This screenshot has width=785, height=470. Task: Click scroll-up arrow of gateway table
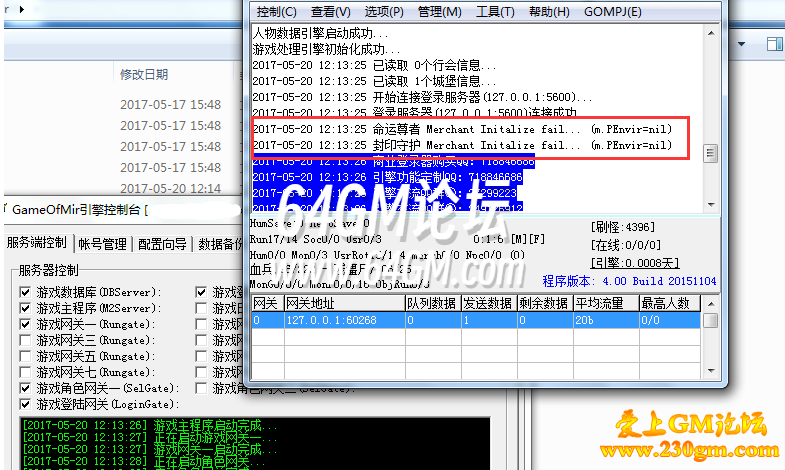710,304
